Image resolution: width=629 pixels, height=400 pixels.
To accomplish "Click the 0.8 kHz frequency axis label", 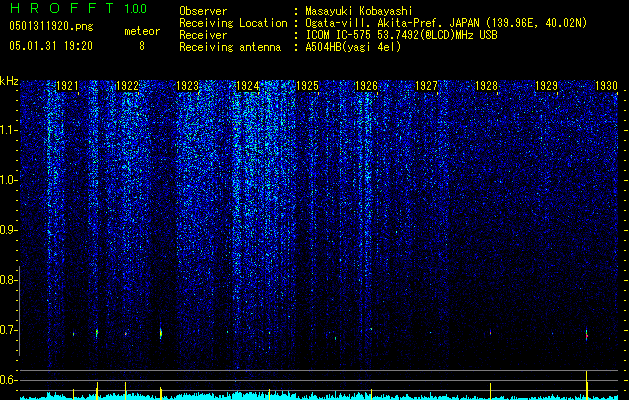I will 9,280.
